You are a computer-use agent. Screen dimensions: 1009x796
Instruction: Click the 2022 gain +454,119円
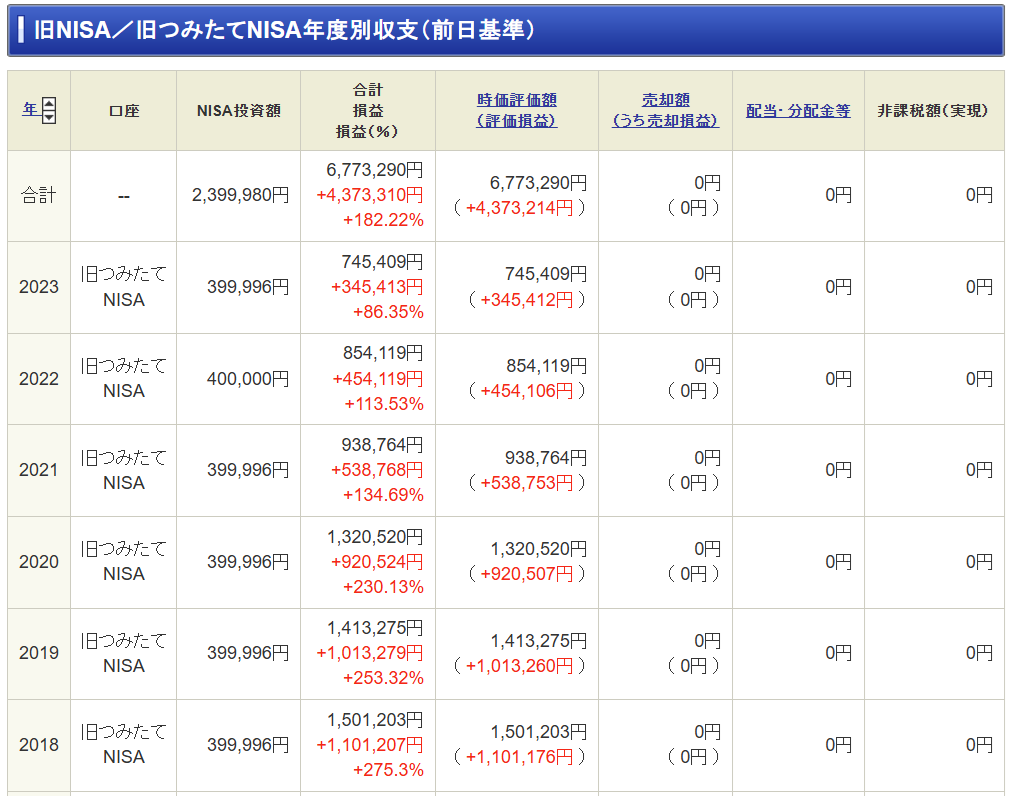click(x=378, y=378)
